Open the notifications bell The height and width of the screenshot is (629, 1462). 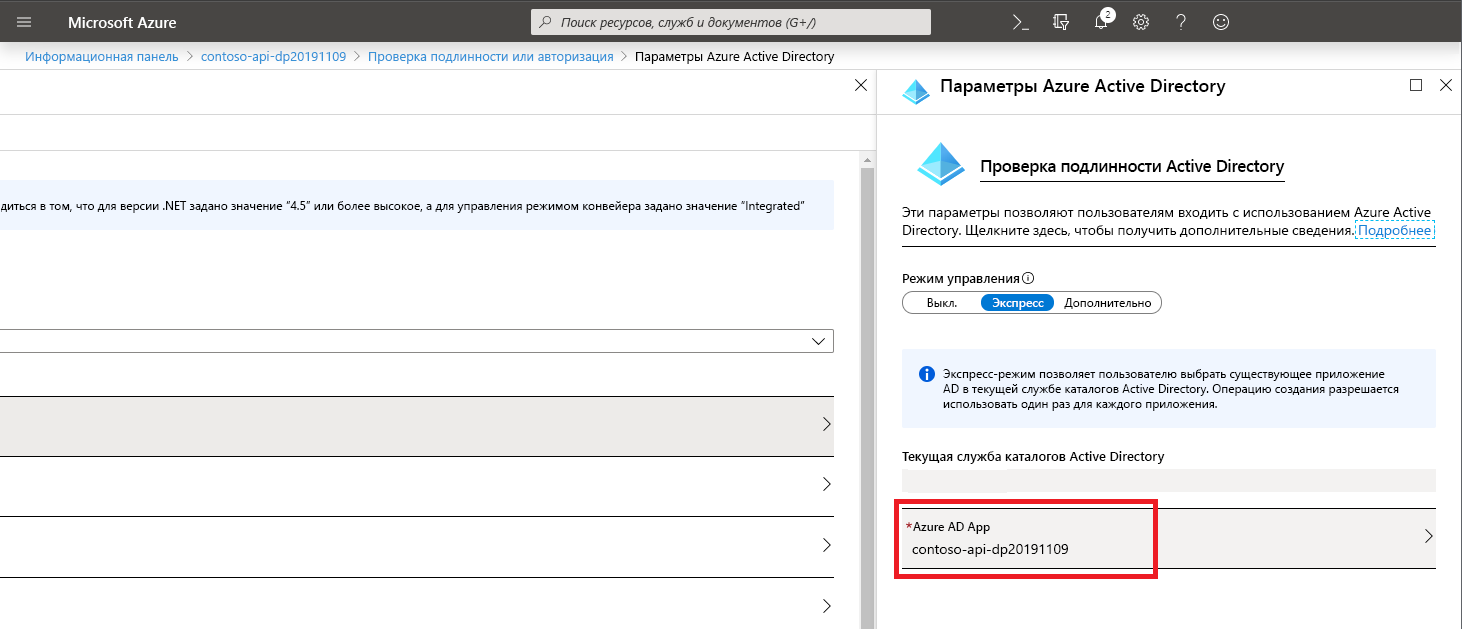(x=1102, y=21)
